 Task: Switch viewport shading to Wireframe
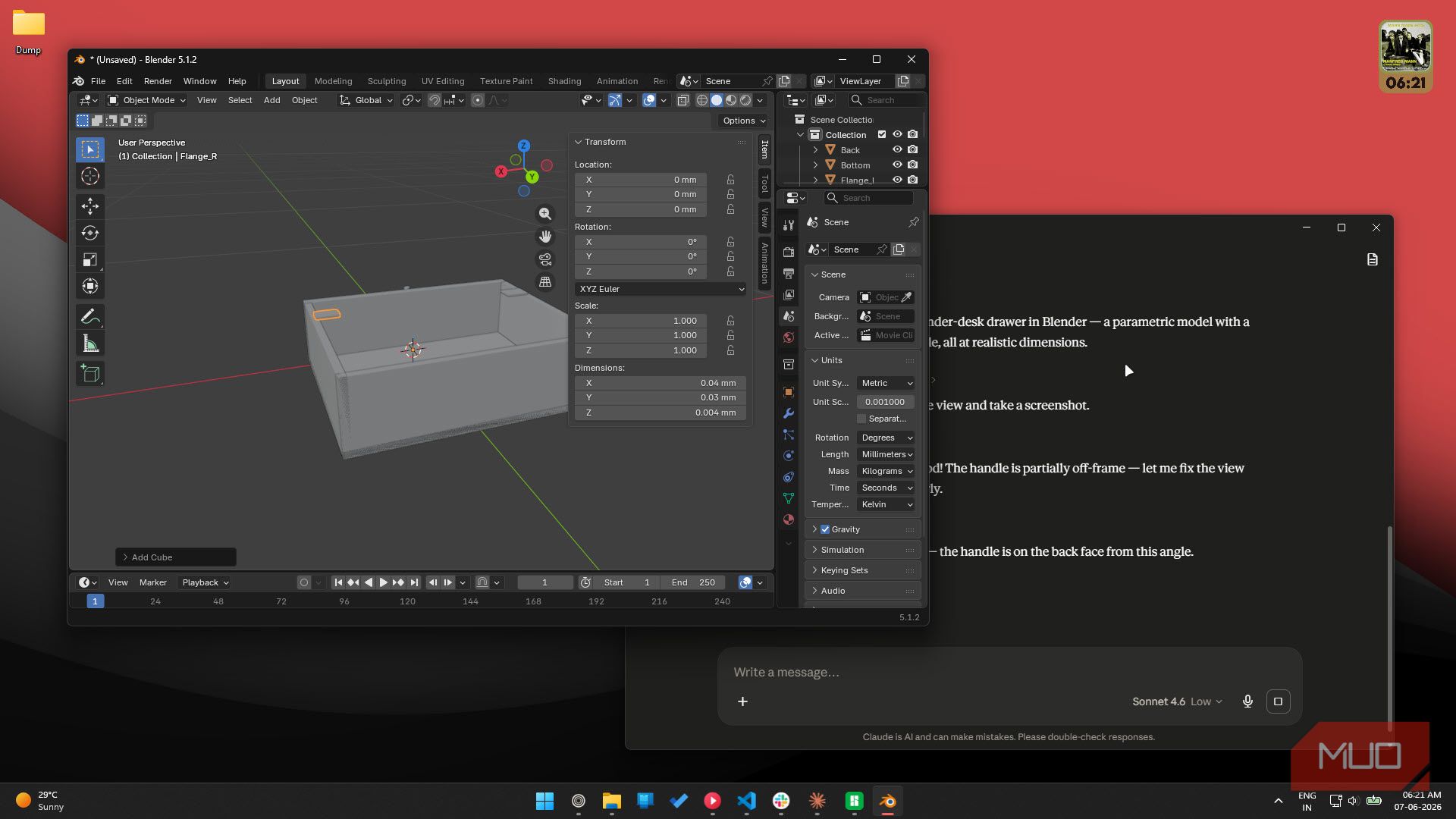tap(702, 100)
